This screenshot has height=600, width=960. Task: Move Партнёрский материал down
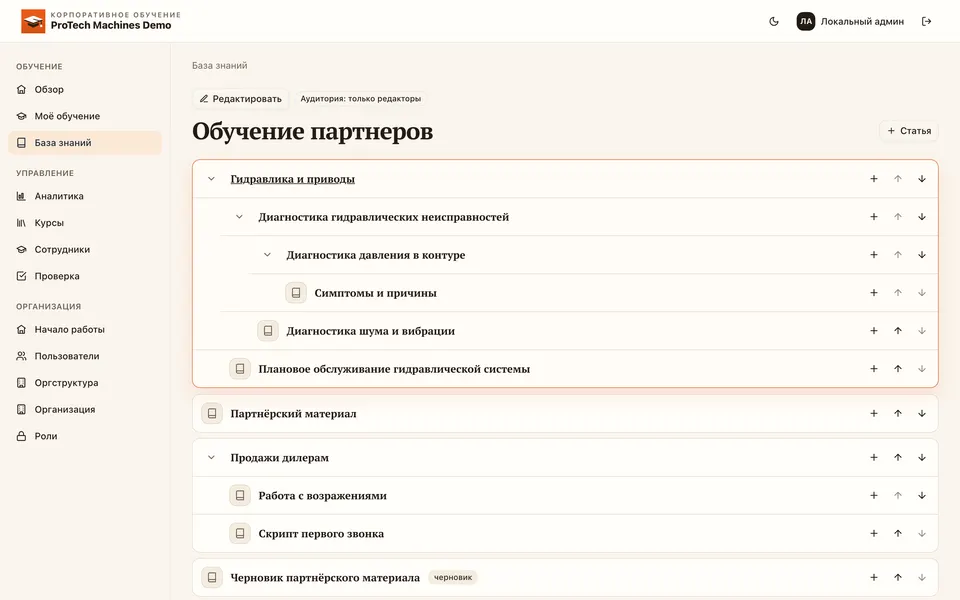[x=921, y=413]
